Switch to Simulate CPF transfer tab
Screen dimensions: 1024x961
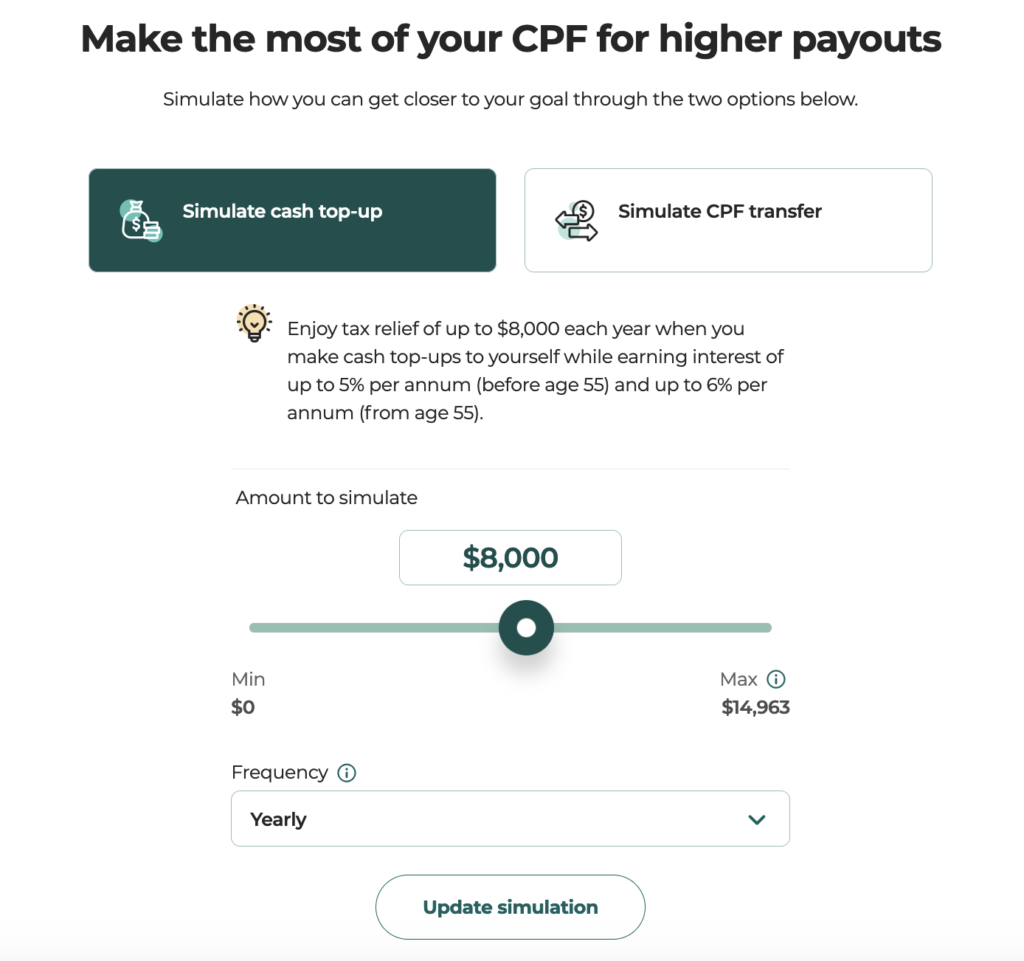(x=728, y=220)
